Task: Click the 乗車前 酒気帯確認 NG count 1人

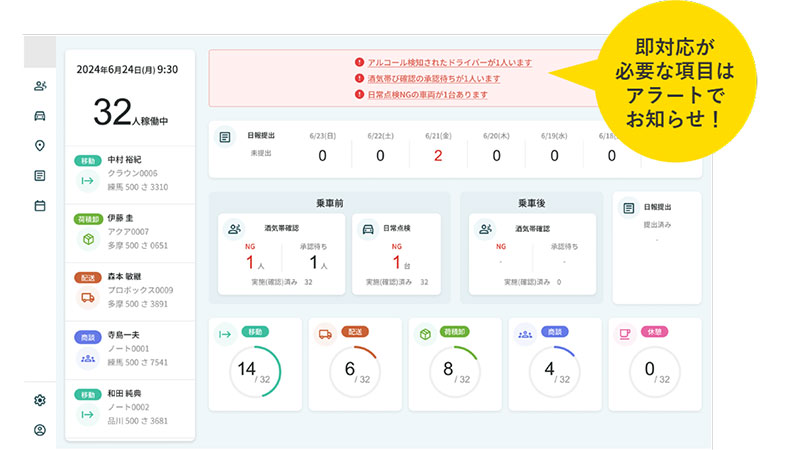Action: [255, 263]
